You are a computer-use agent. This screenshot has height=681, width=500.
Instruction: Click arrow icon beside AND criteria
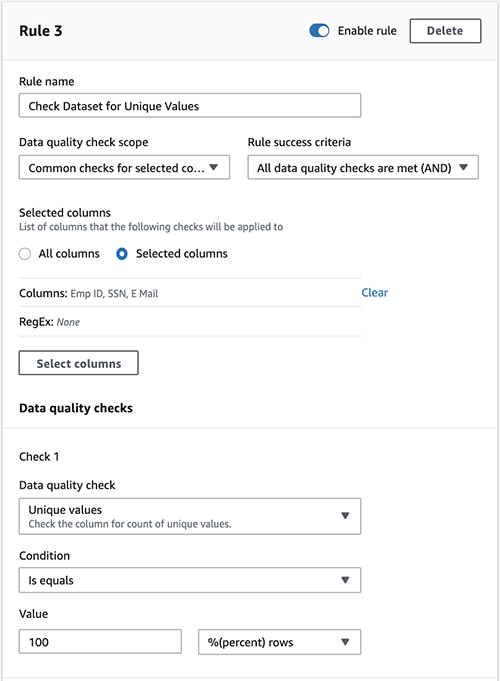(464, 167)
